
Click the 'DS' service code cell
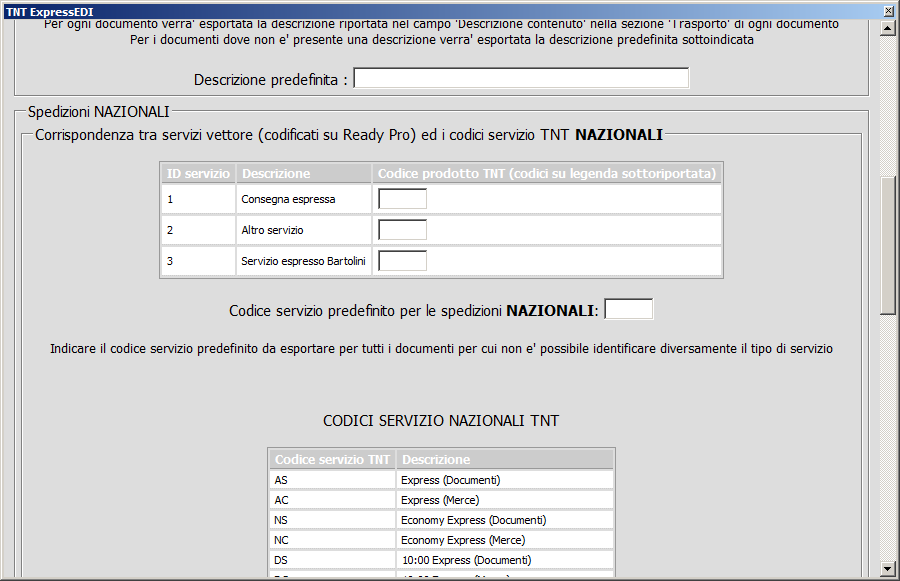332,560
